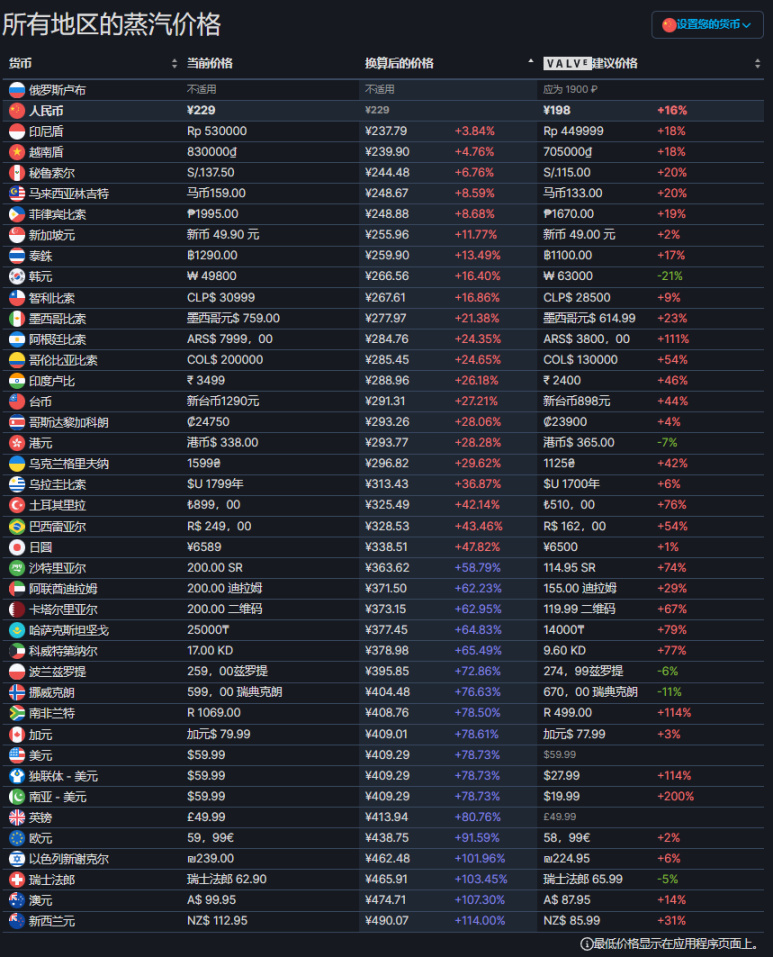Click the Thailand flag icon for 泰铢
773x957 pixels.
(17, 256)
